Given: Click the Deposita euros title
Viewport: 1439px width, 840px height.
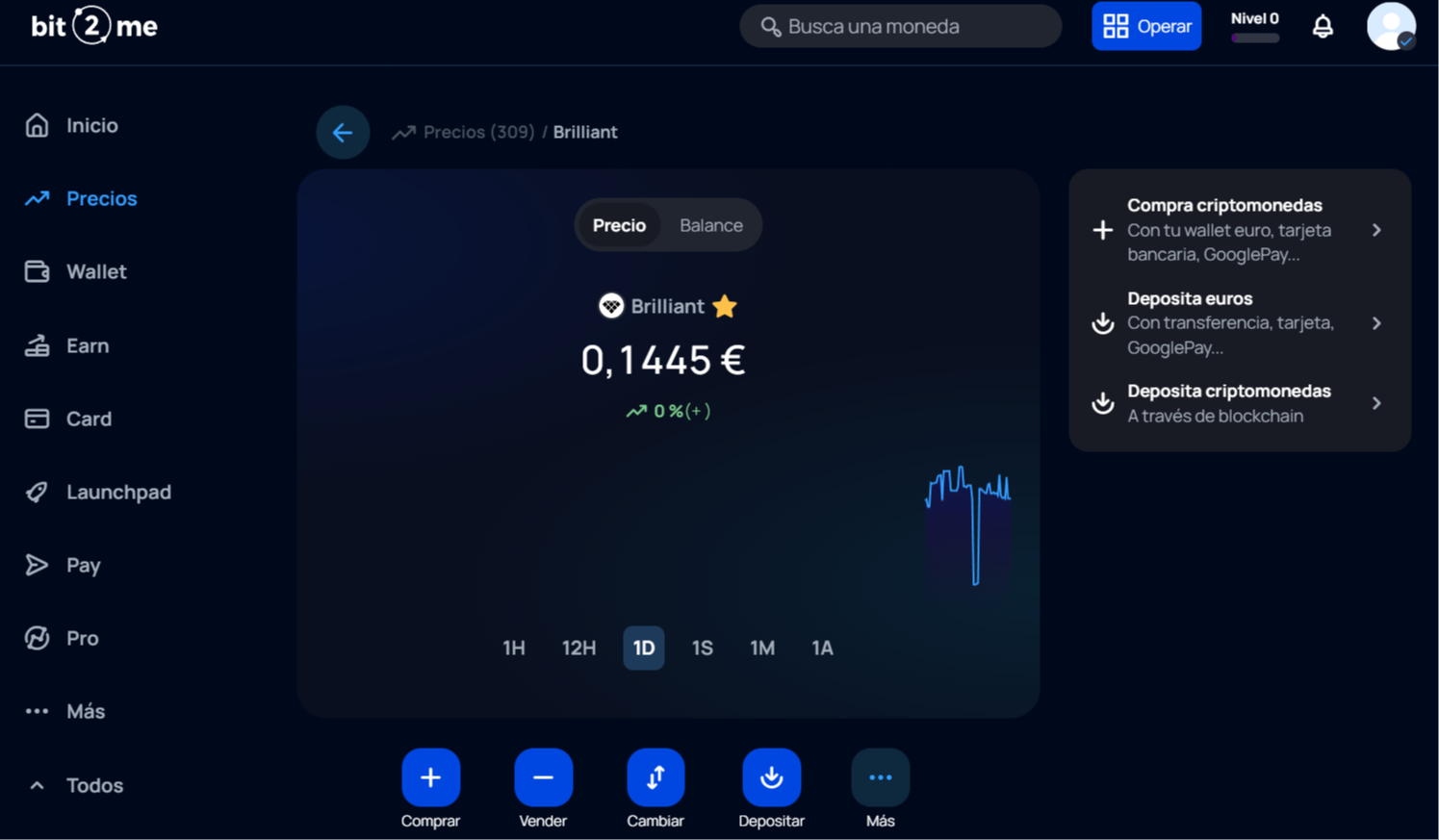Looking at the screenshot, I should (x=1190, y=298).
